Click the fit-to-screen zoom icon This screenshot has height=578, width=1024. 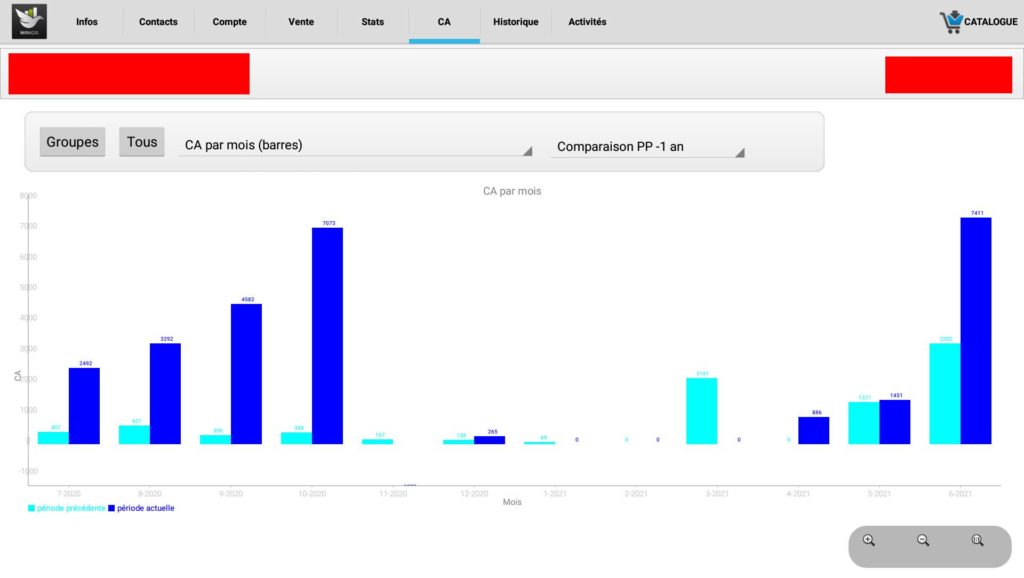(x=977, y=540)
